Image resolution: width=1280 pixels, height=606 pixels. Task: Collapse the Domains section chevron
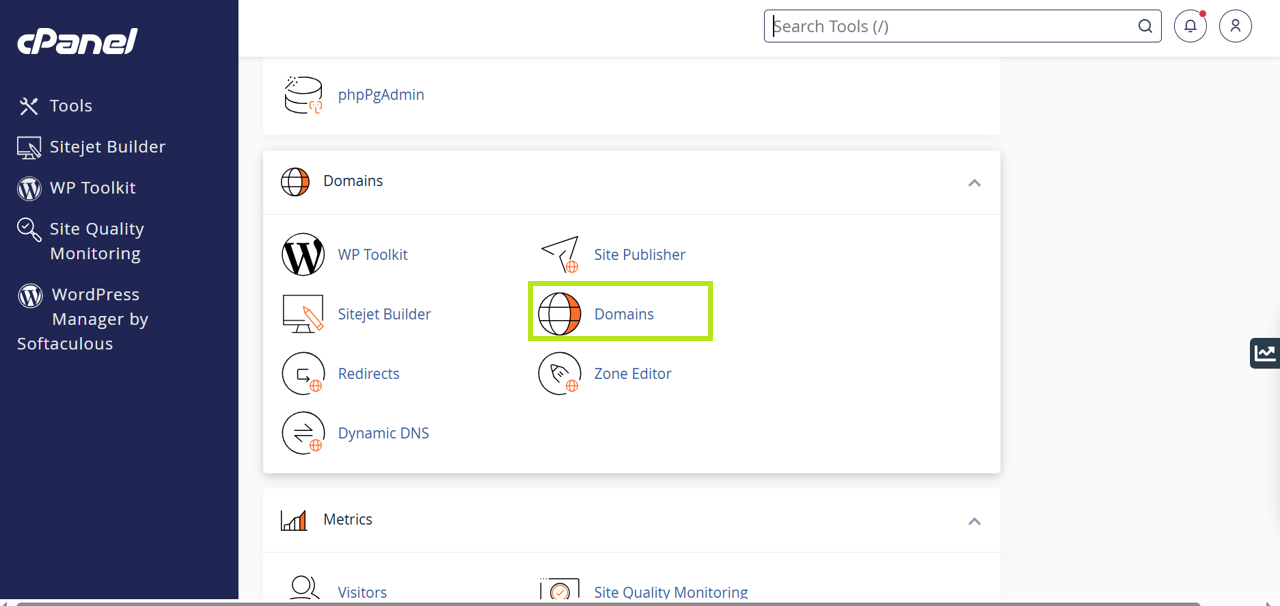(974, 183)
